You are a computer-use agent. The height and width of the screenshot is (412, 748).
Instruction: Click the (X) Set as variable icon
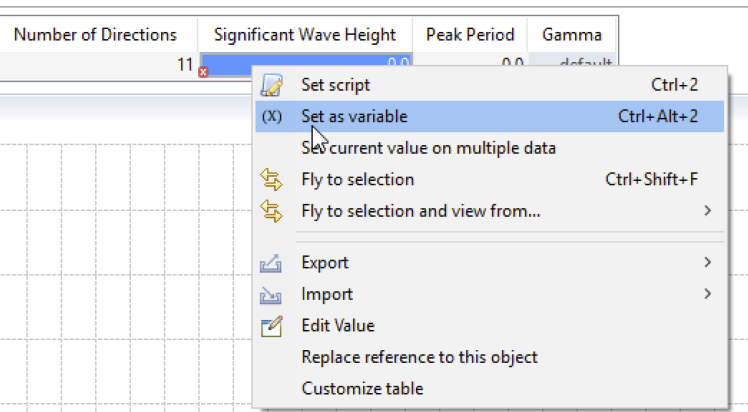(271, 117)
